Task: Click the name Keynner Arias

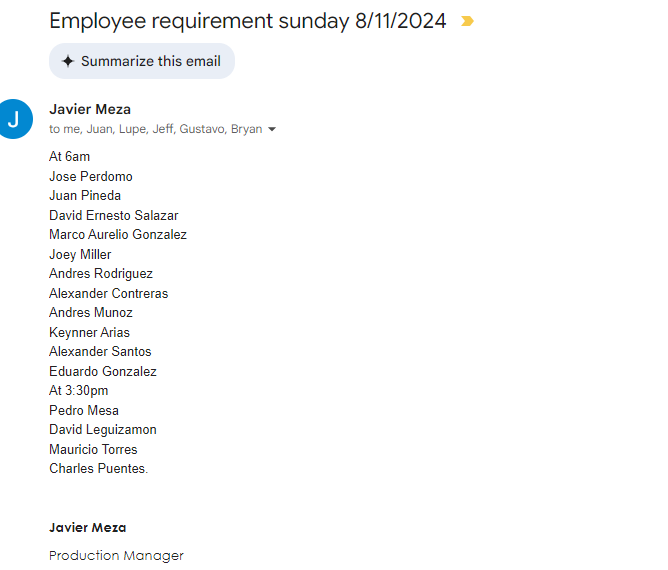Action: 89,333
